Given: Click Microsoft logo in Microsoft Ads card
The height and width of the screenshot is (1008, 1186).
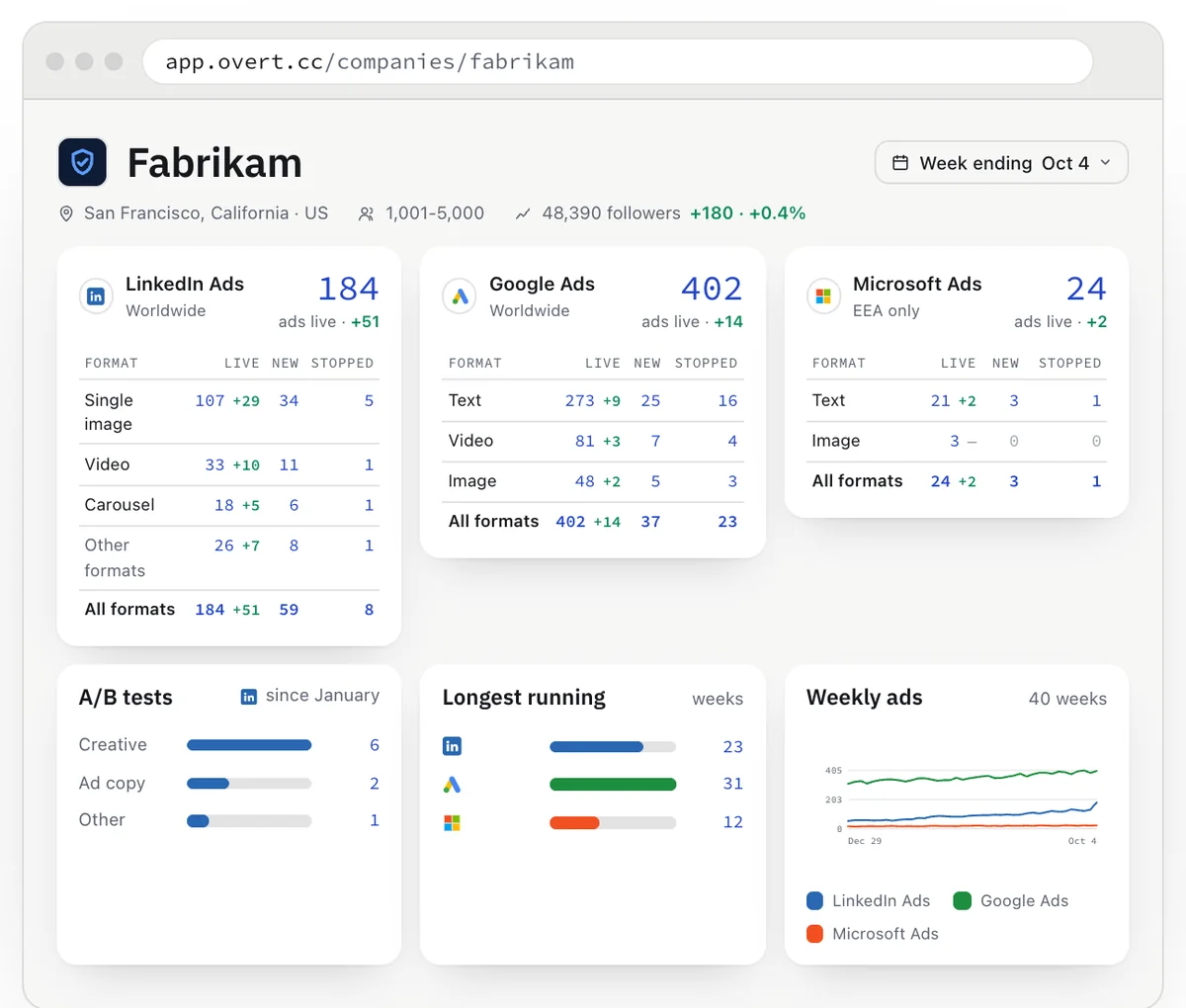Looking at the screenshot, I should point(823,295).
